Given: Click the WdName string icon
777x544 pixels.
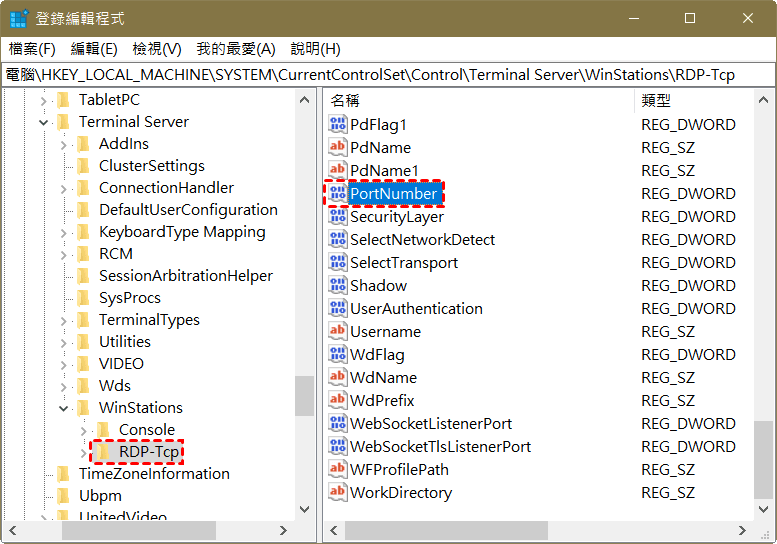Looking at the screenshot, I should [337, 378].
